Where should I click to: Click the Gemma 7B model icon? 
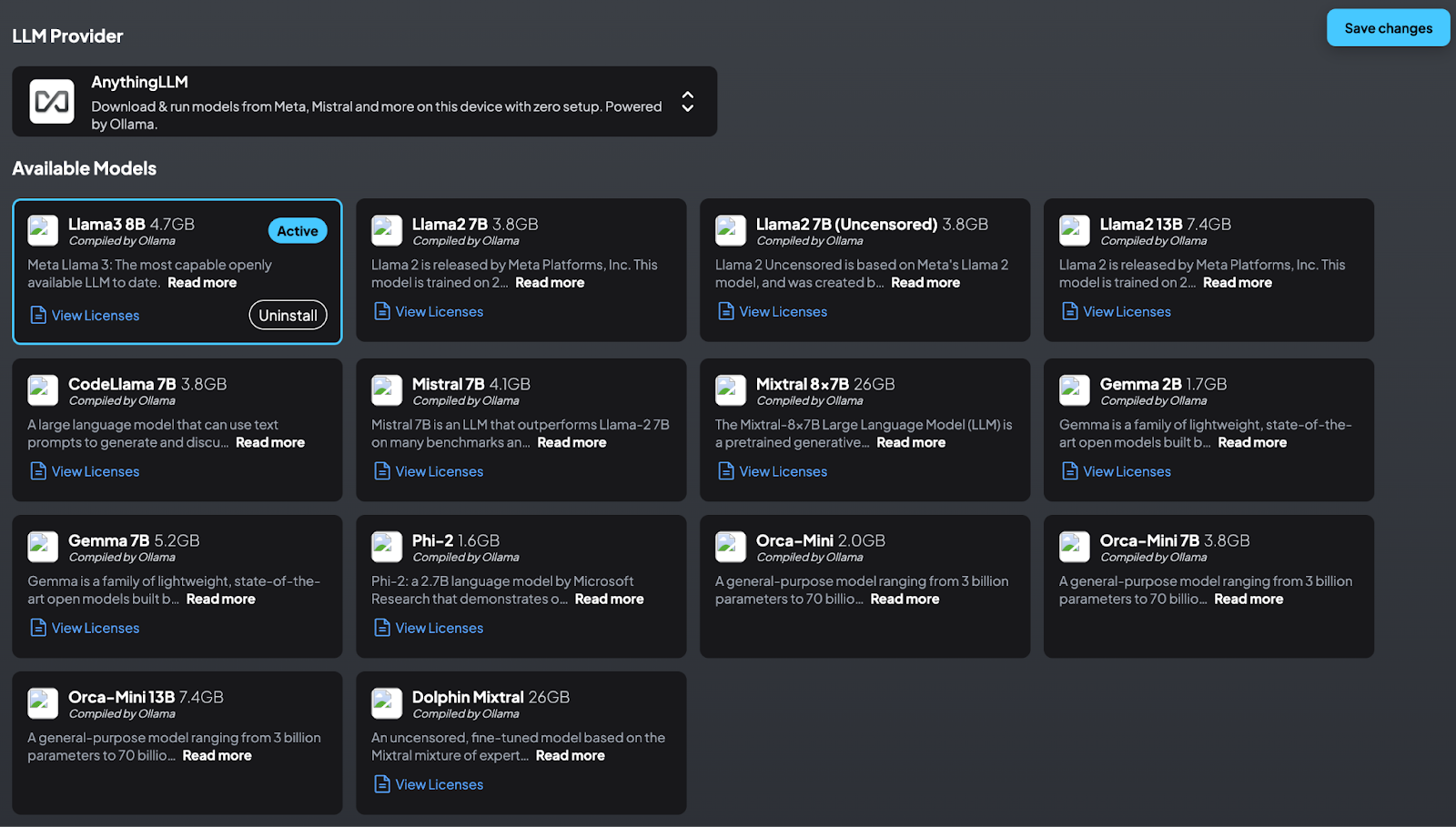click(x=43, y=547)
